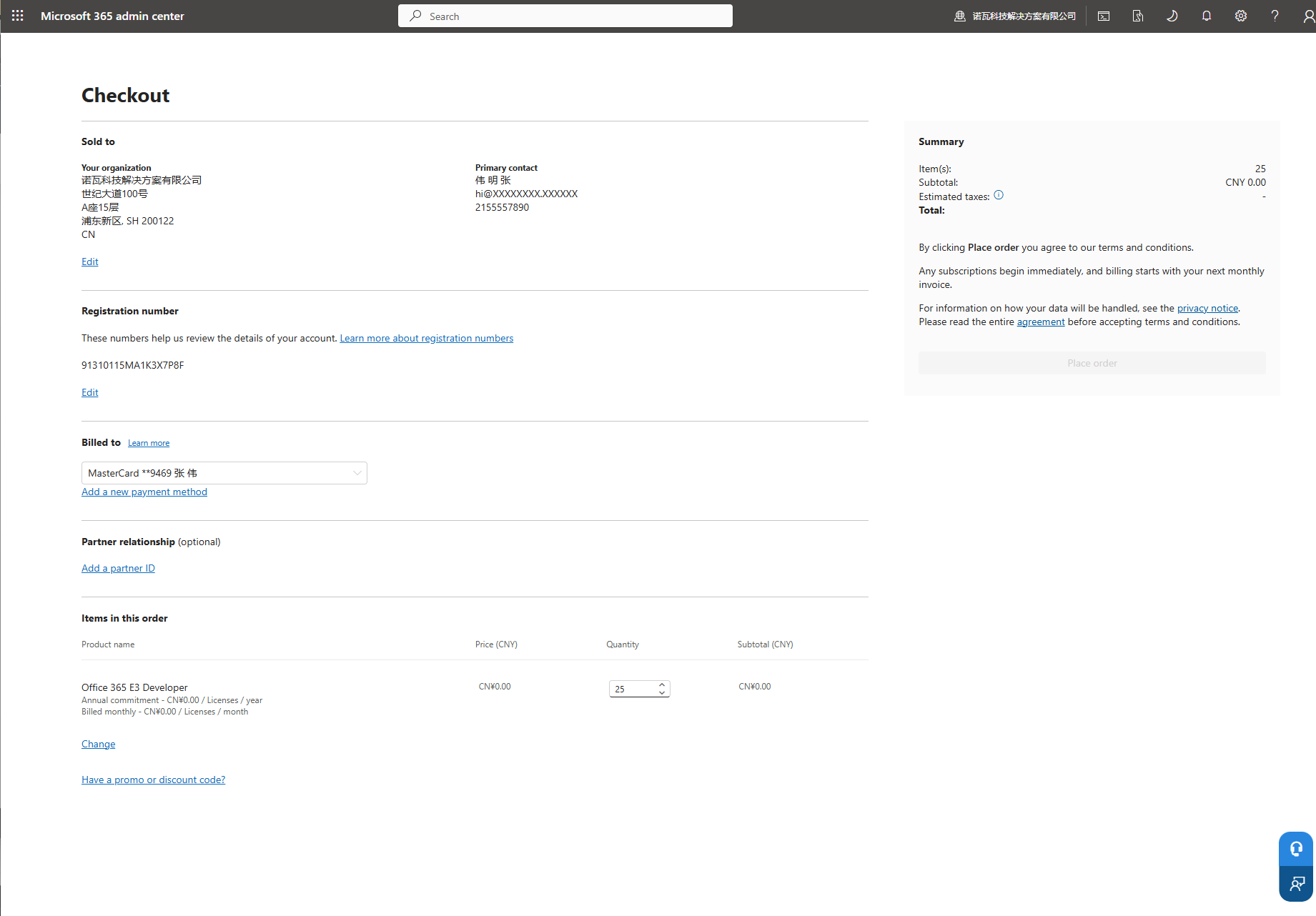Click the organization globe icon in the header
The width and height of the screenshot is (1316, 916).
point(960,16)
